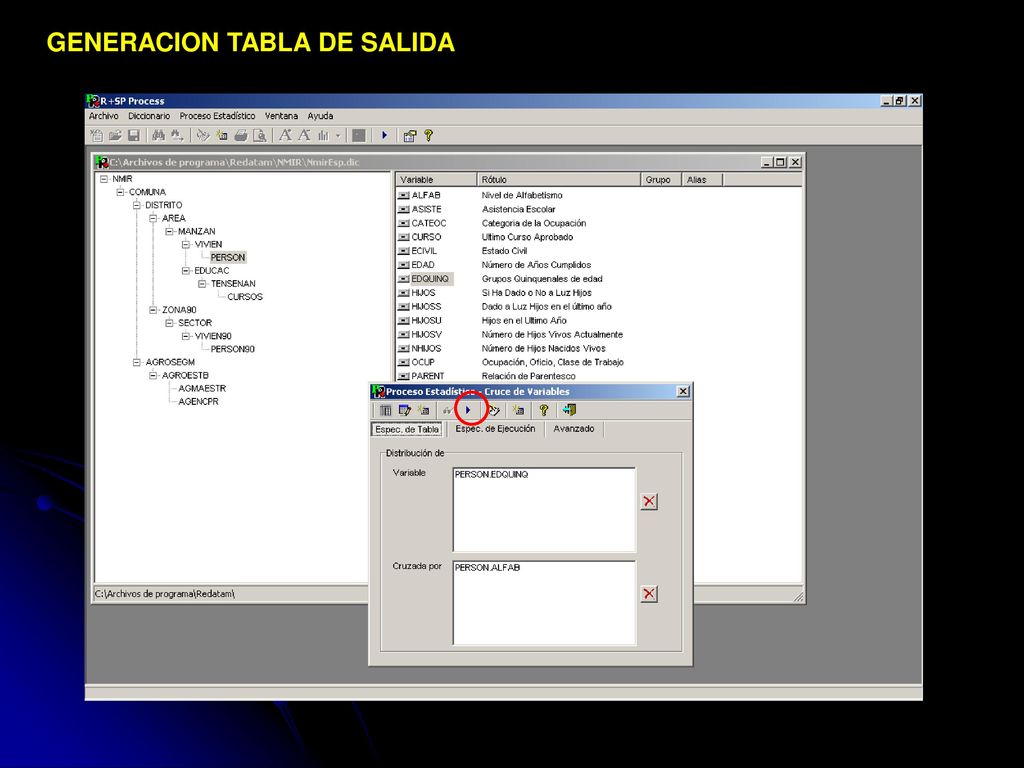Select the CURSOS entity in the tree
1024x768 pixels.
tap(245, 296)
